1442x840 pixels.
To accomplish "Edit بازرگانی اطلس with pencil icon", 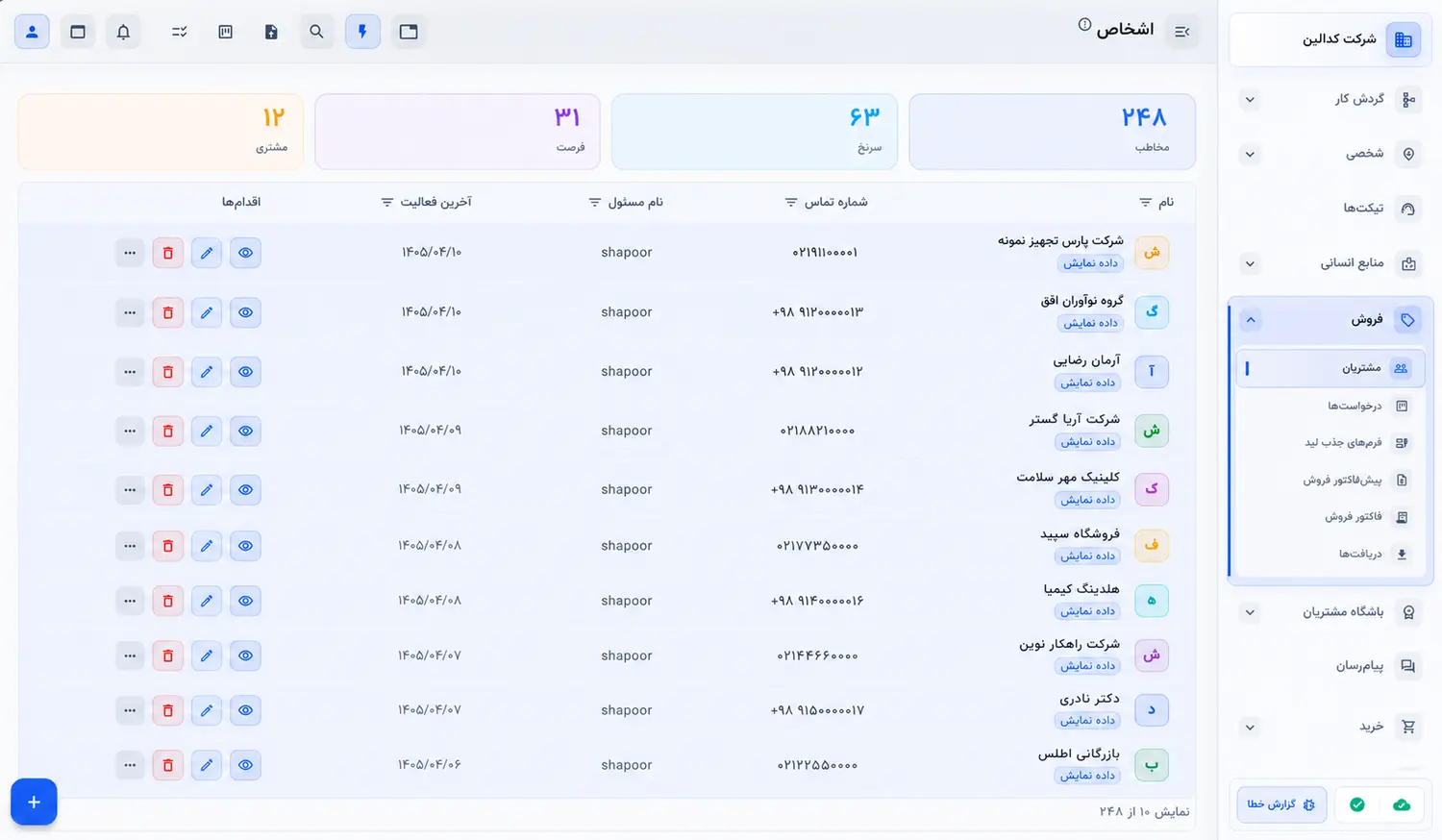I will point(207,765).
